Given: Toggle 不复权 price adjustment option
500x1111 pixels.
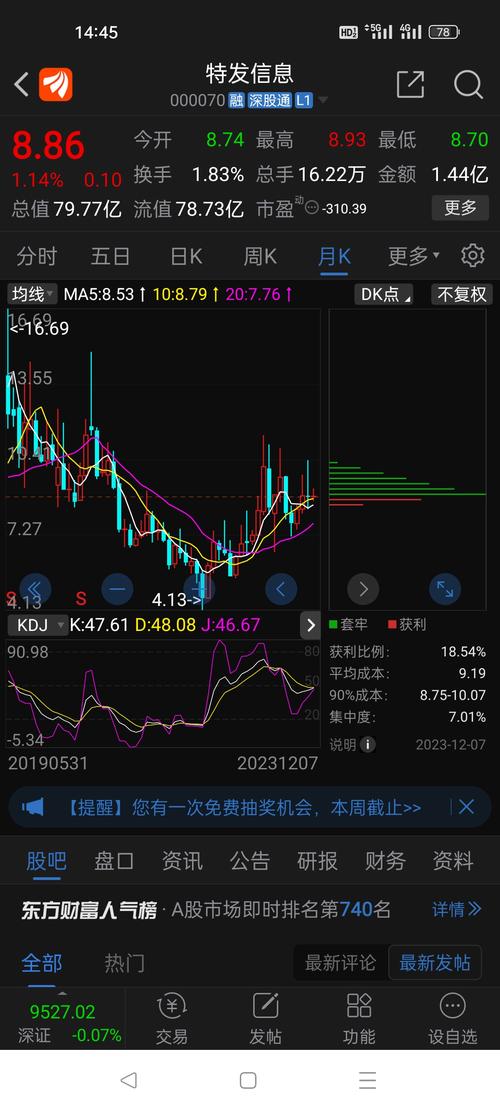Looking at the screenshot, I should click(461, 294).
